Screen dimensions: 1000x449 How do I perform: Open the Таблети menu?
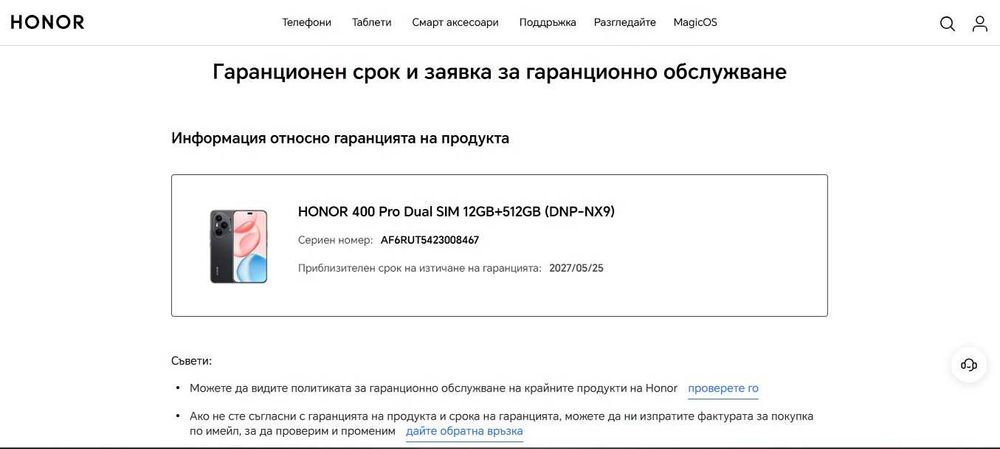tap(372, 22)
